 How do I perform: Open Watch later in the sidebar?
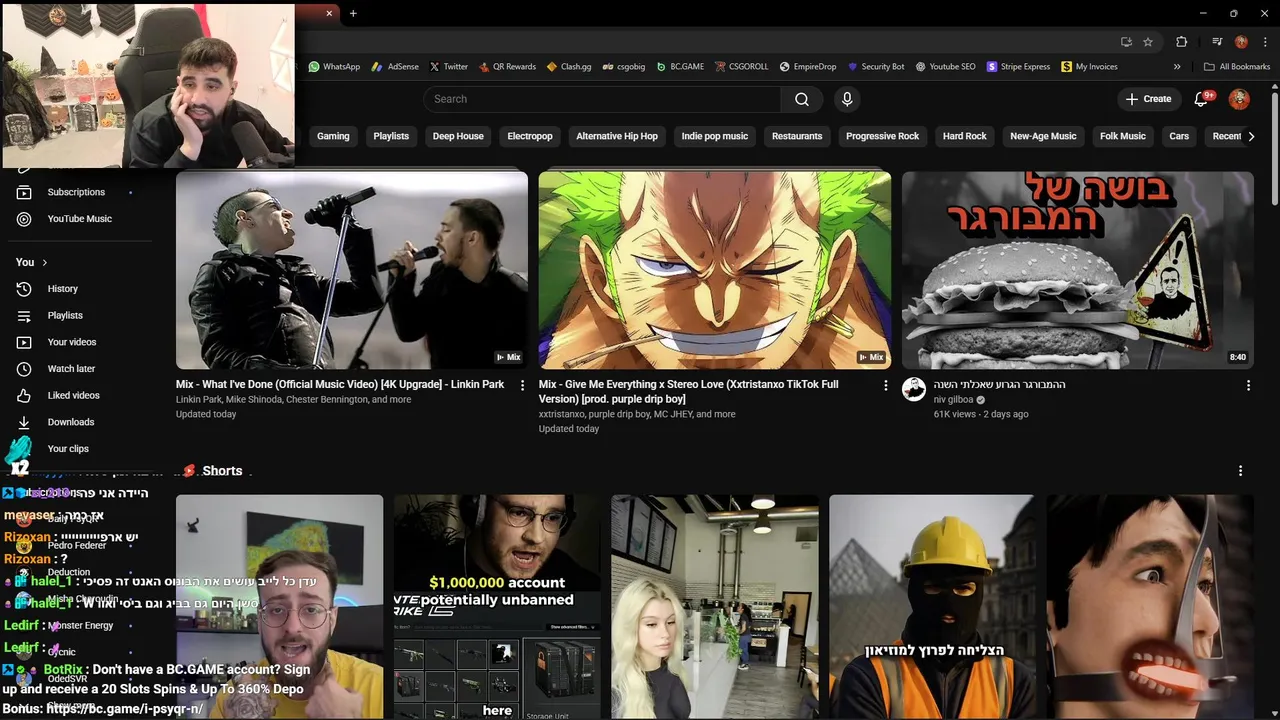click(x=71, y=369)
